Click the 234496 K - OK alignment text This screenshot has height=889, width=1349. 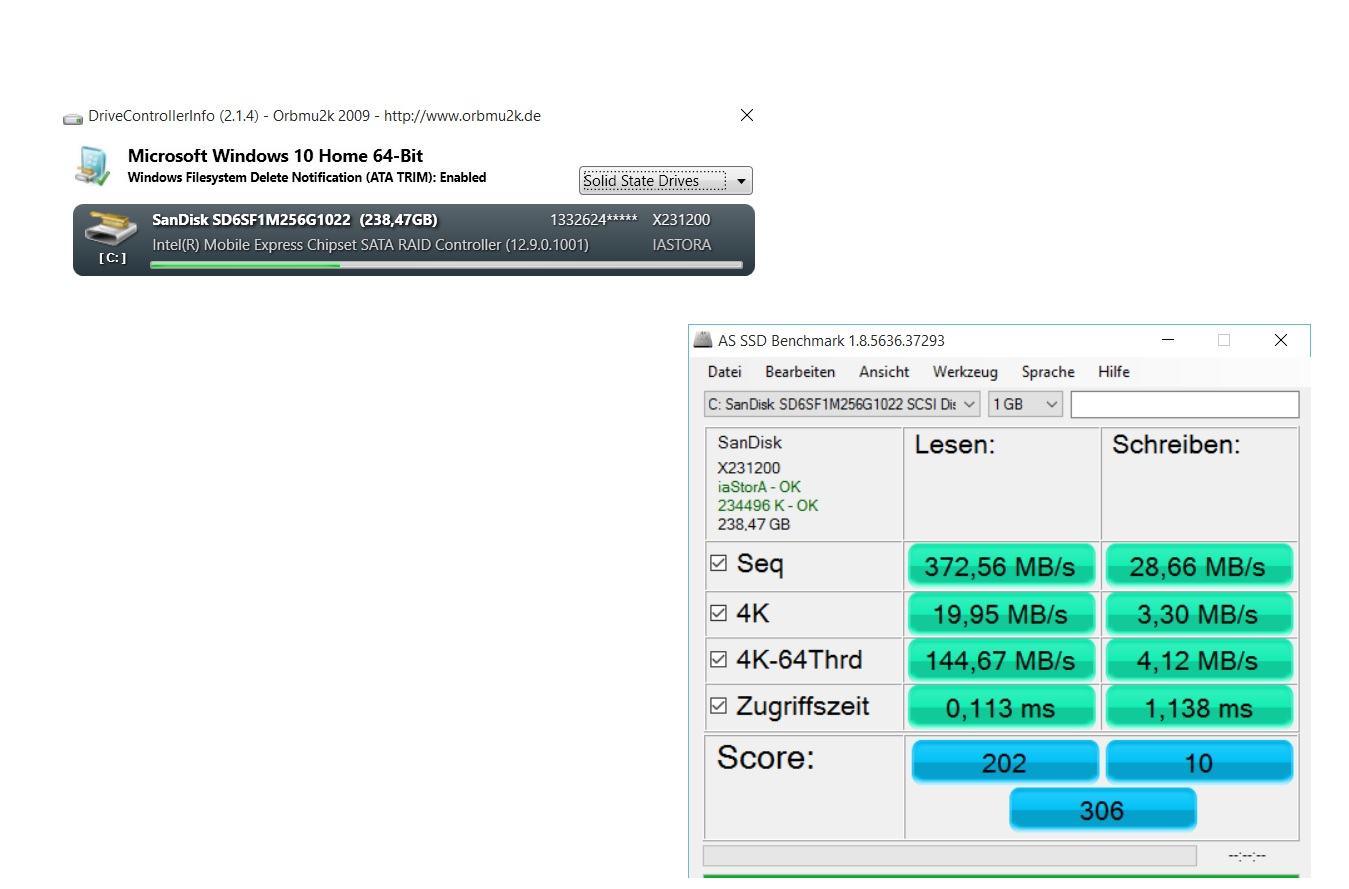pyautogui.click(x=767, y=505)
